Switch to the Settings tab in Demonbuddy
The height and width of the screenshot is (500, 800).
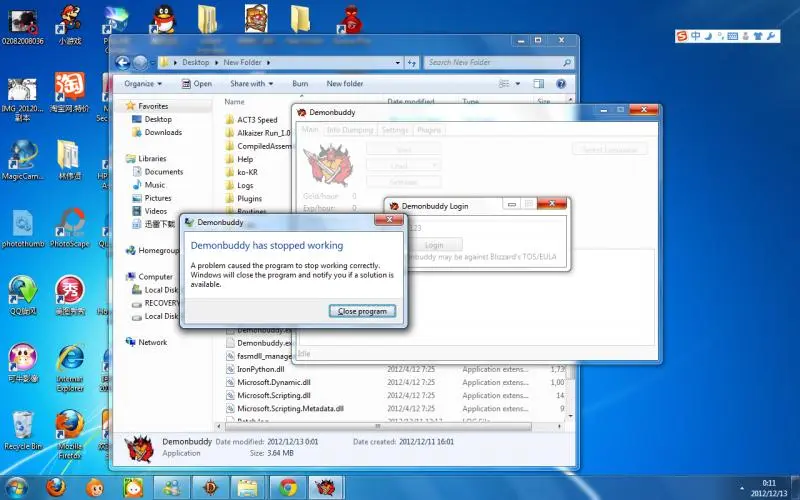click(394, 130)
